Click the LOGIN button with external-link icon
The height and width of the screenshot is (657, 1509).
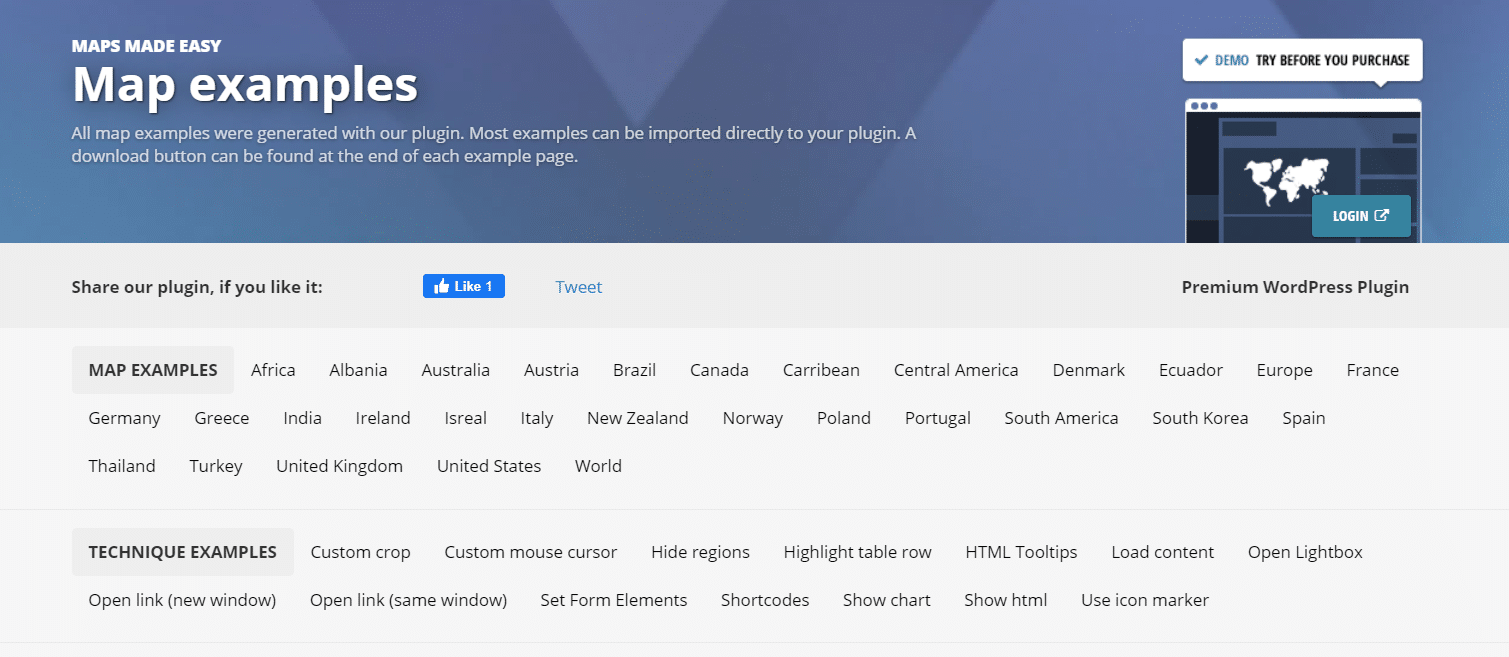(1361, 216)
